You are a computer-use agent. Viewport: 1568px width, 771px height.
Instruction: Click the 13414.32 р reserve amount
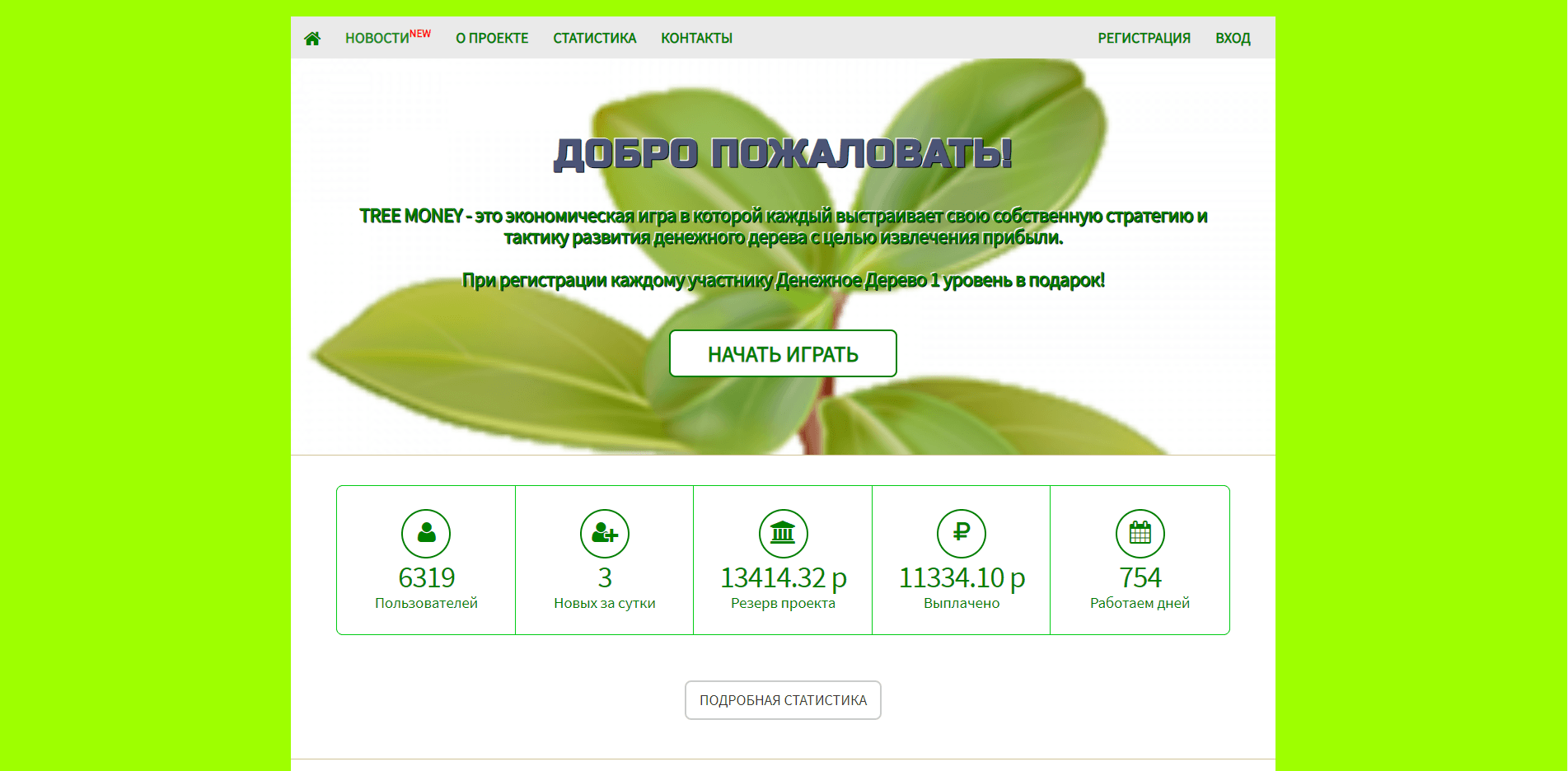pos(783,578)
